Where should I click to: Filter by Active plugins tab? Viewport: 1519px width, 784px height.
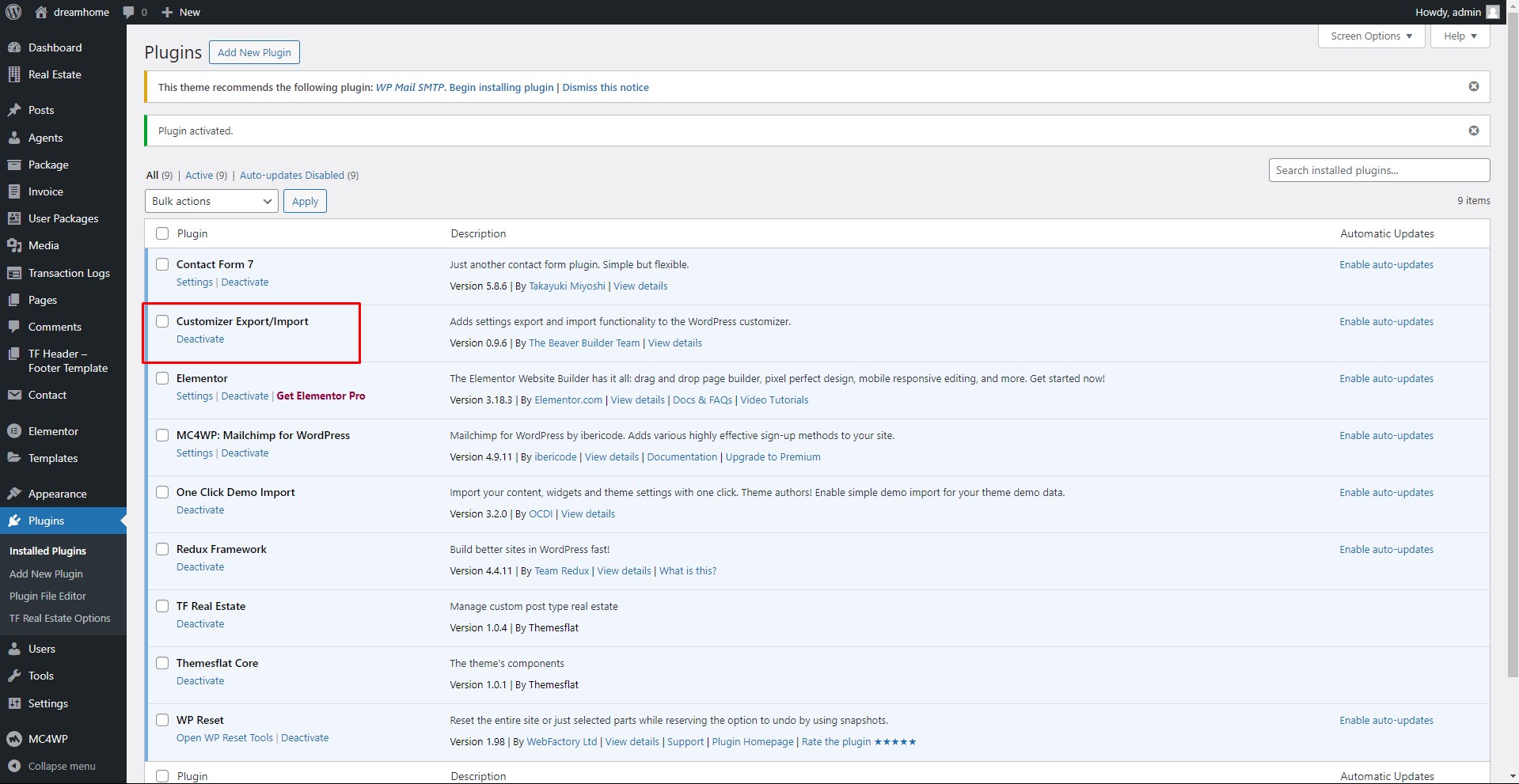click(199, 175)
